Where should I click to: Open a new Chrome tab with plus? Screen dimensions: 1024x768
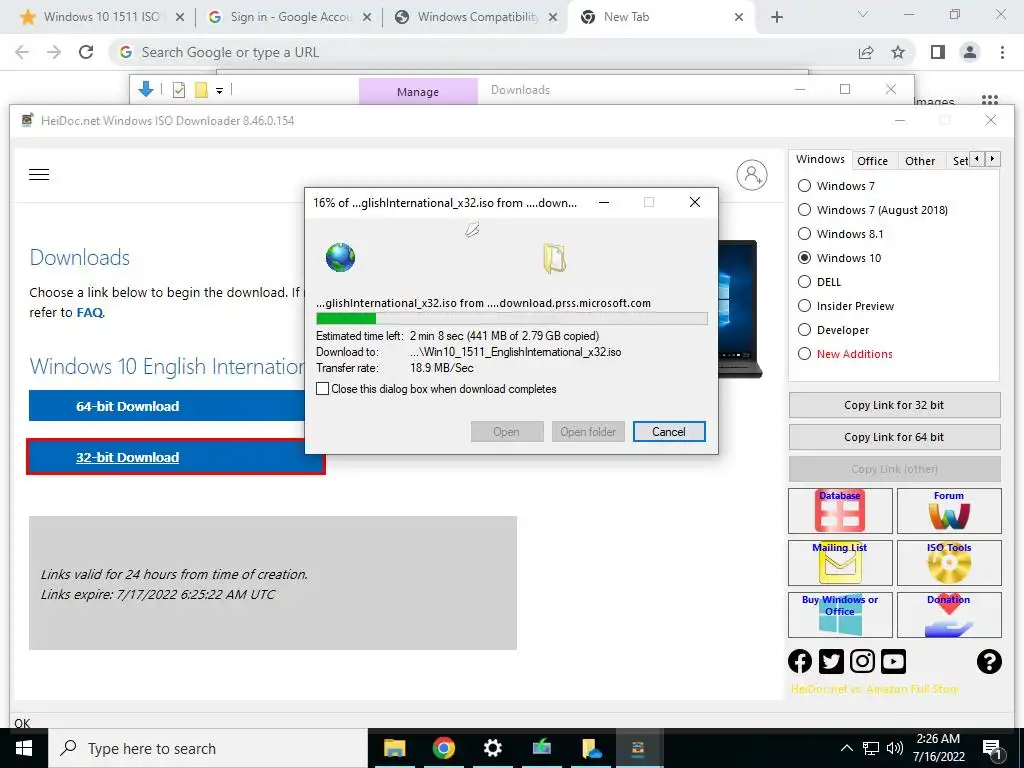pyautogui.click(x=776, y=18)
